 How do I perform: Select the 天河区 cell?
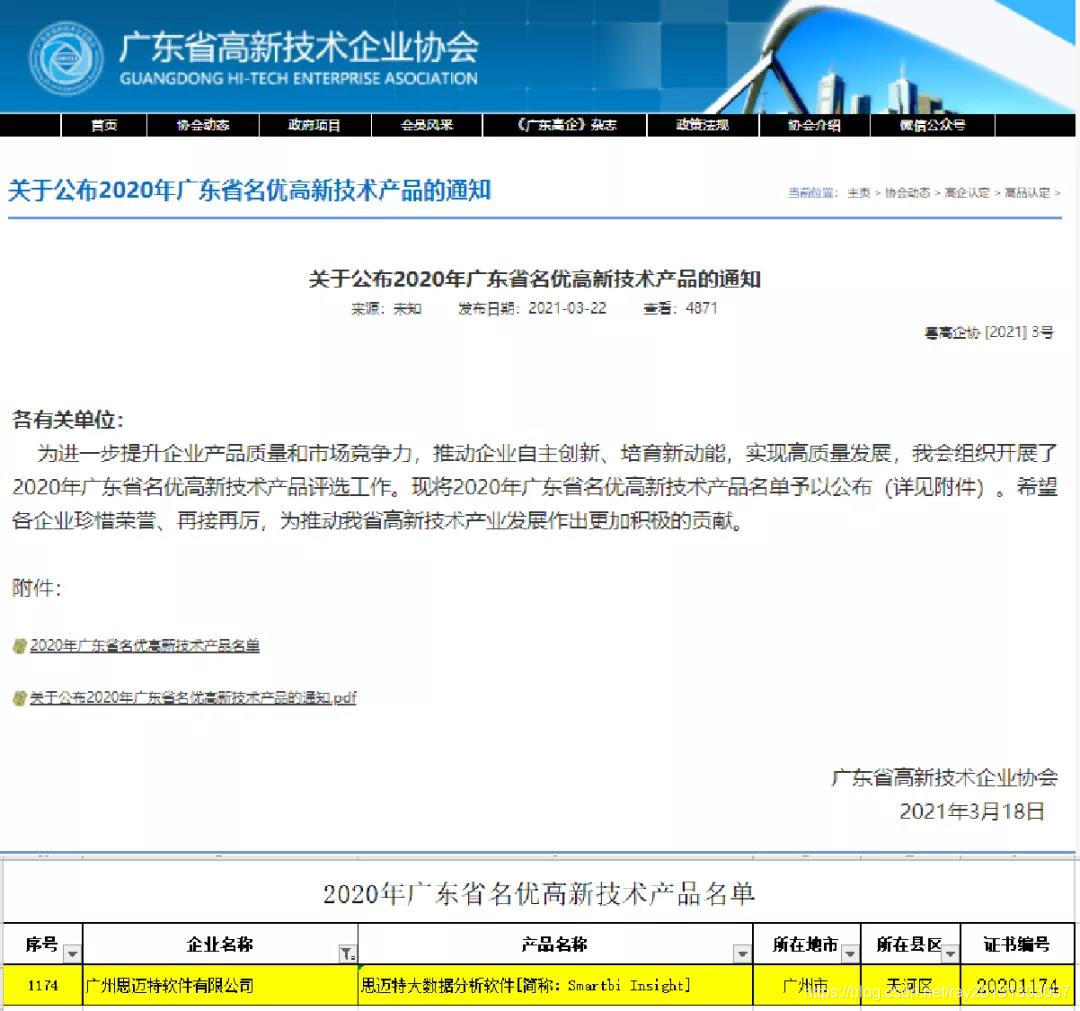[910, 986]
